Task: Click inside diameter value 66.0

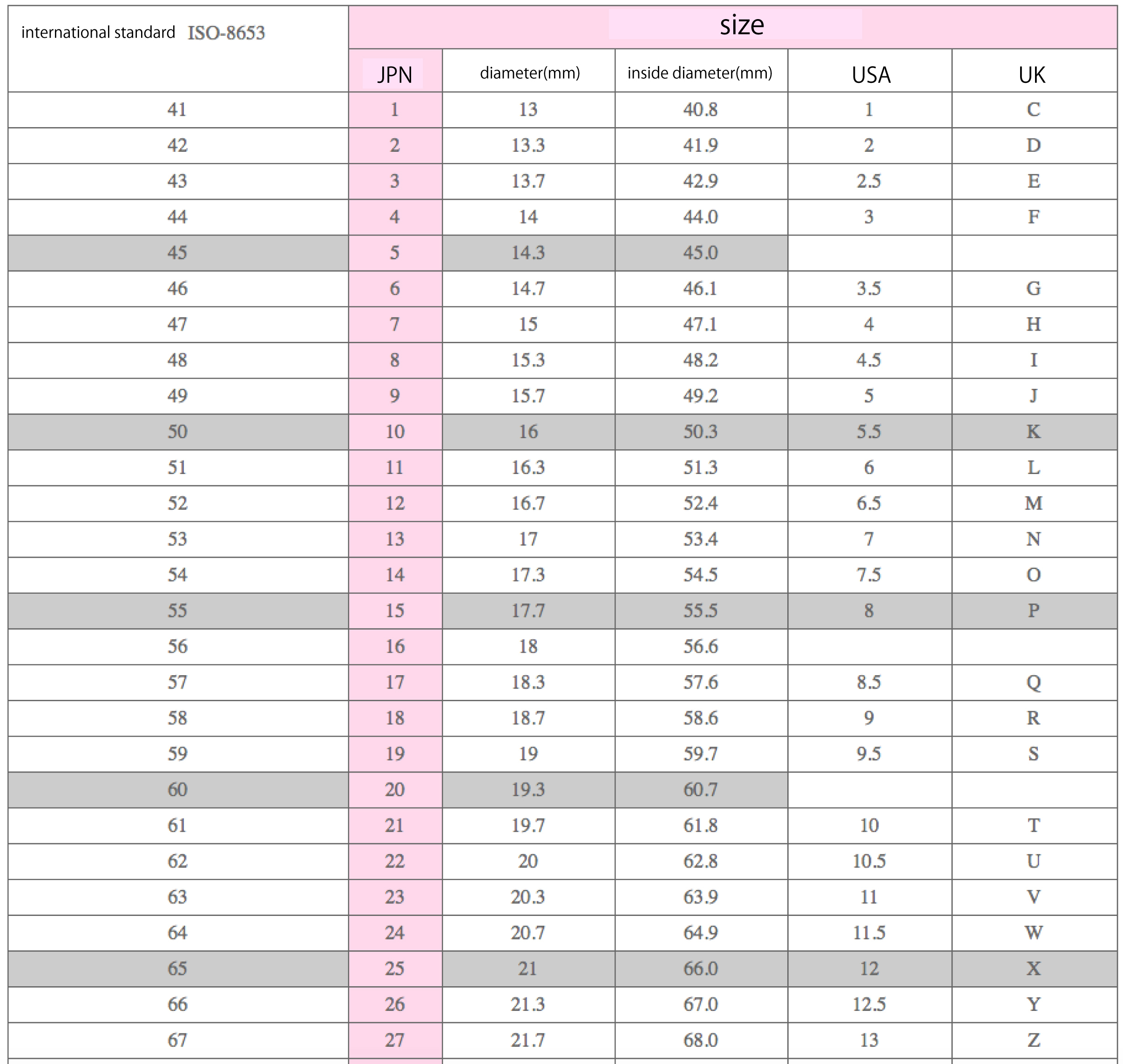Action: (700, 969)
